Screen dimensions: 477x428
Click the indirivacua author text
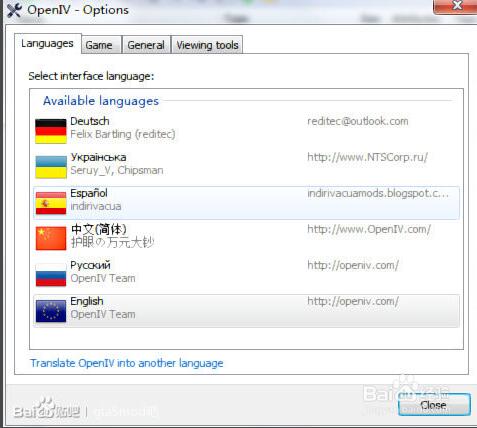[96, 206]
